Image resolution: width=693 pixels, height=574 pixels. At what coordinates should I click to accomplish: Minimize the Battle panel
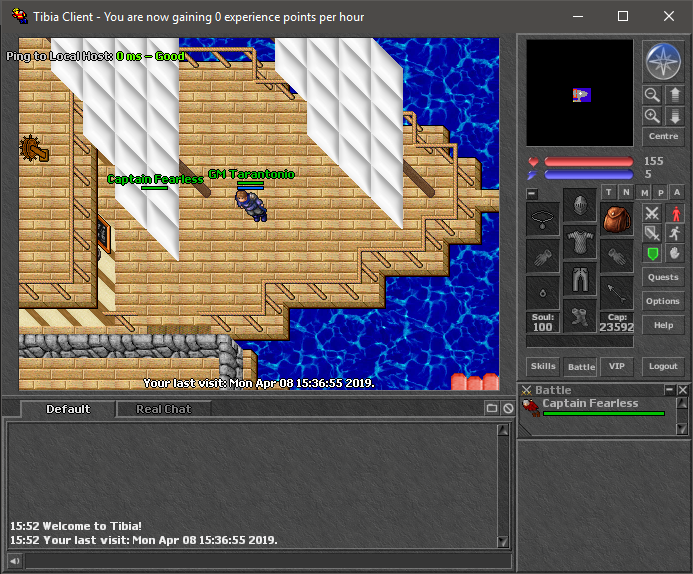pos(670,390)
